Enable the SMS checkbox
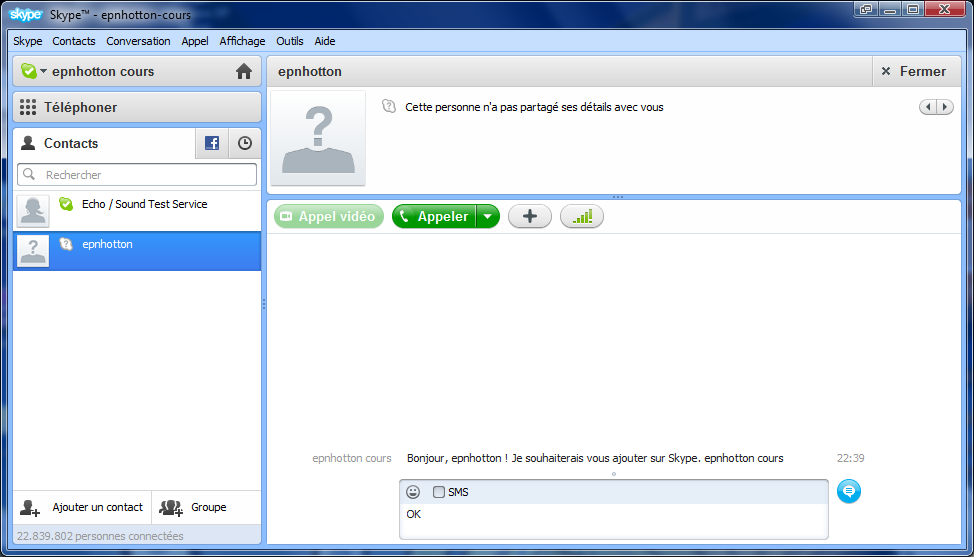This screenshot has width=974, height=557. tap(439, 492)
